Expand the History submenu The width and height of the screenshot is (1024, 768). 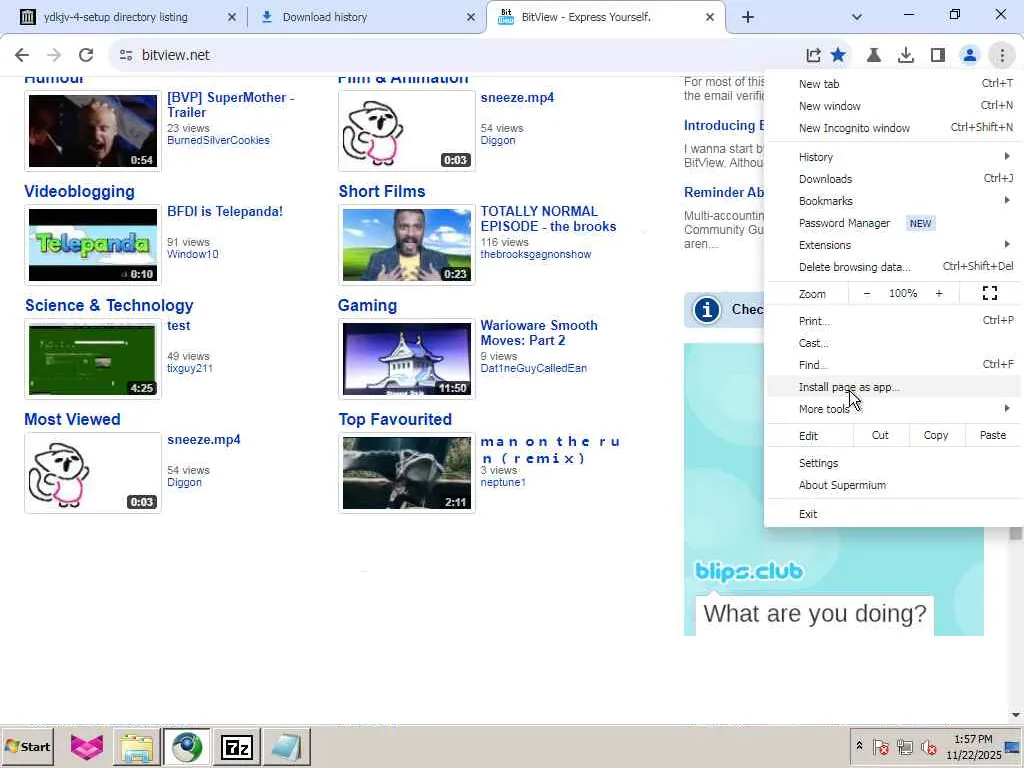893,157
